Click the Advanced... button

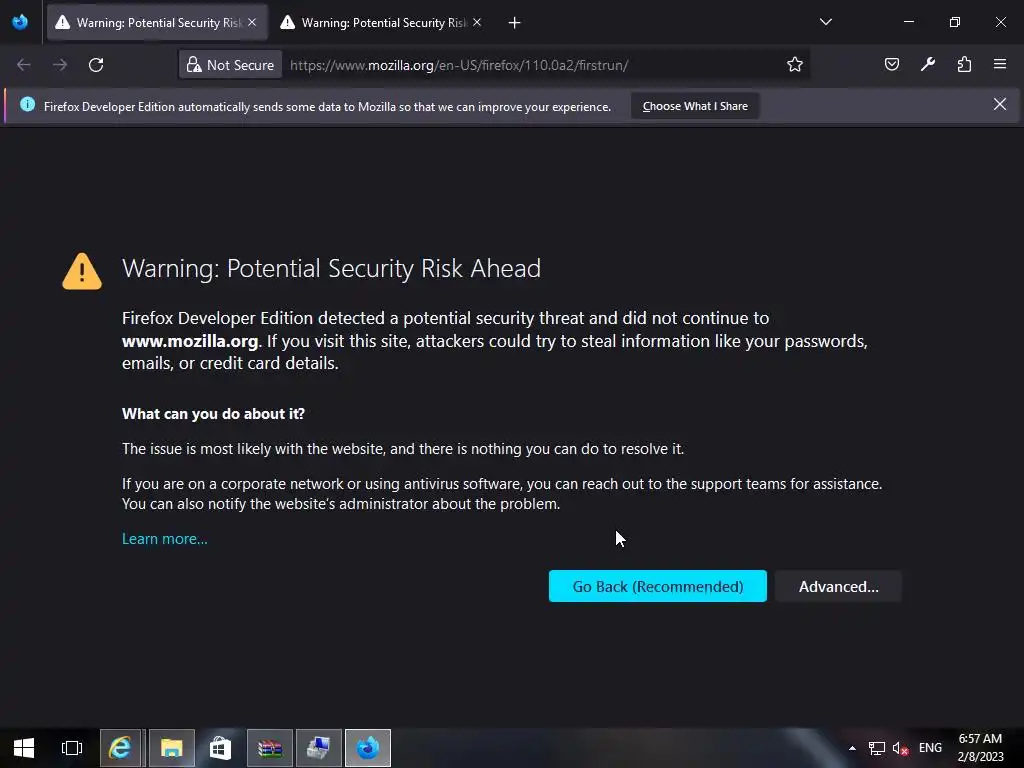[839, 586]
